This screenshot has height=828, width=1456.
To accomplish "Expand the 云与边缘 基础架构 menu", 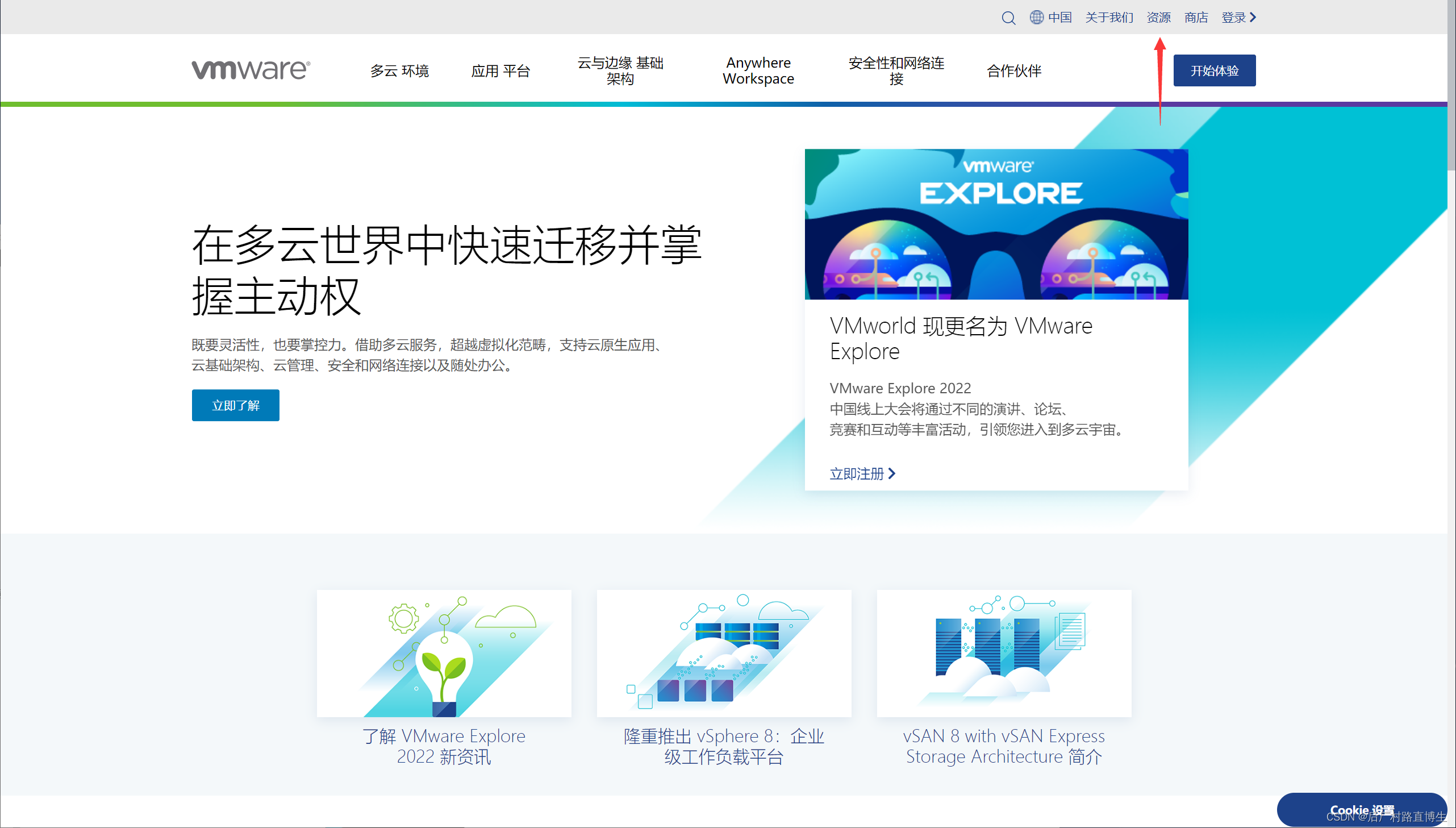I will click(x=620, y=70).
